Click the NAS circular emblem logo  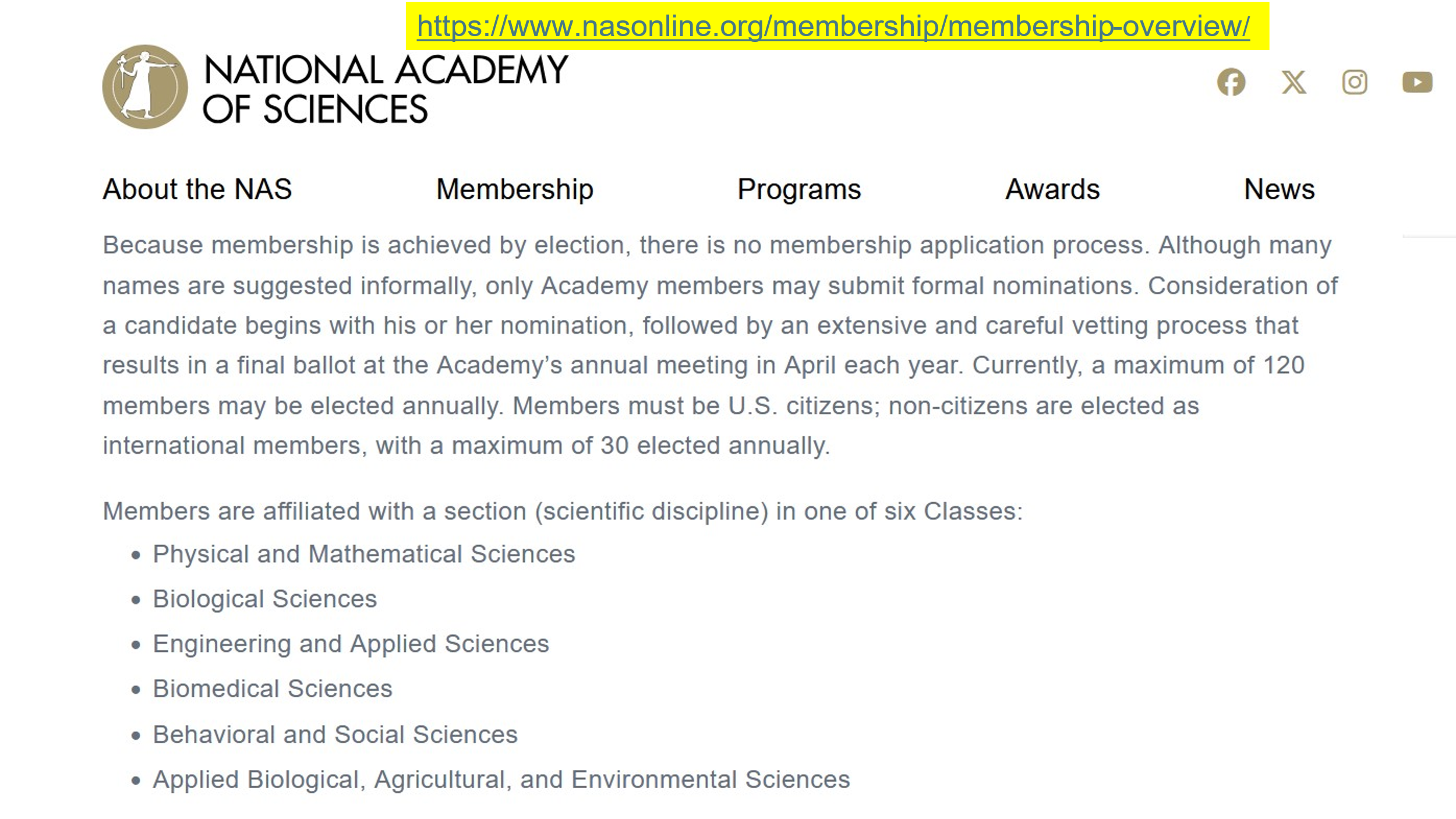coord(145,87)
